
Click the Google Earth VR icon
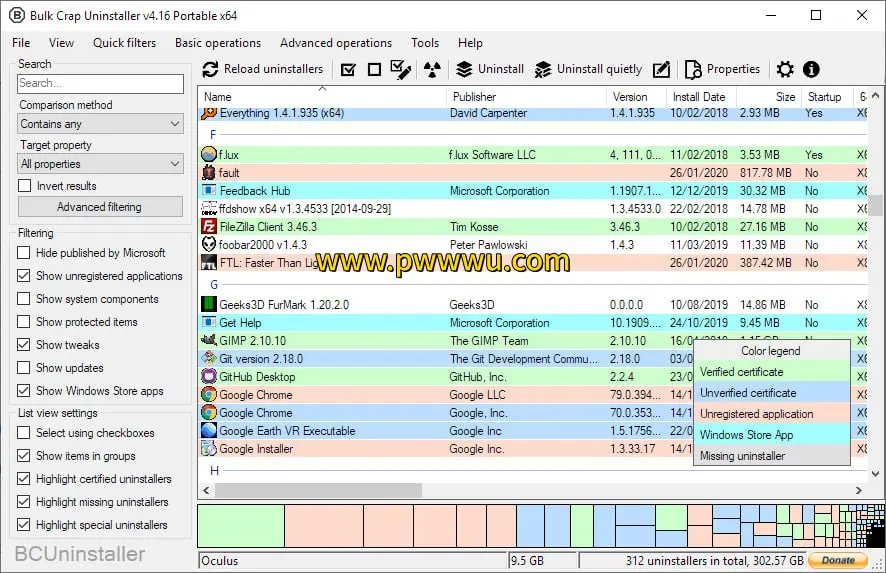tap(209, 430)
